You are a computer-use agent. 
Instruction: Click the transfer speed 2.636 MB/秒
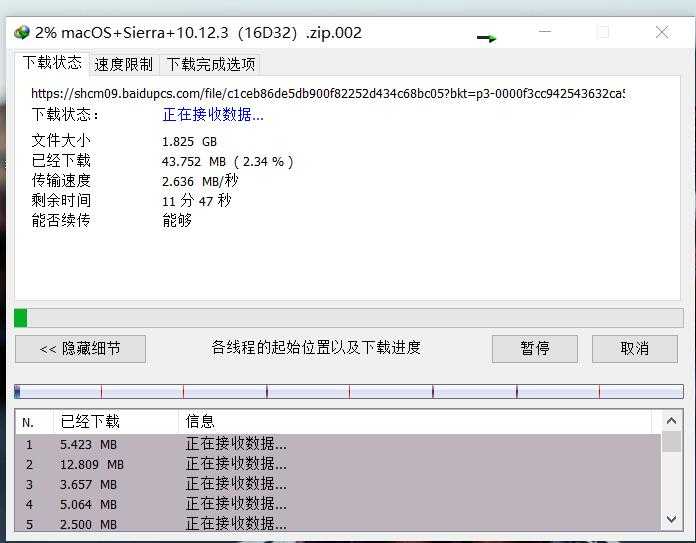200,181
